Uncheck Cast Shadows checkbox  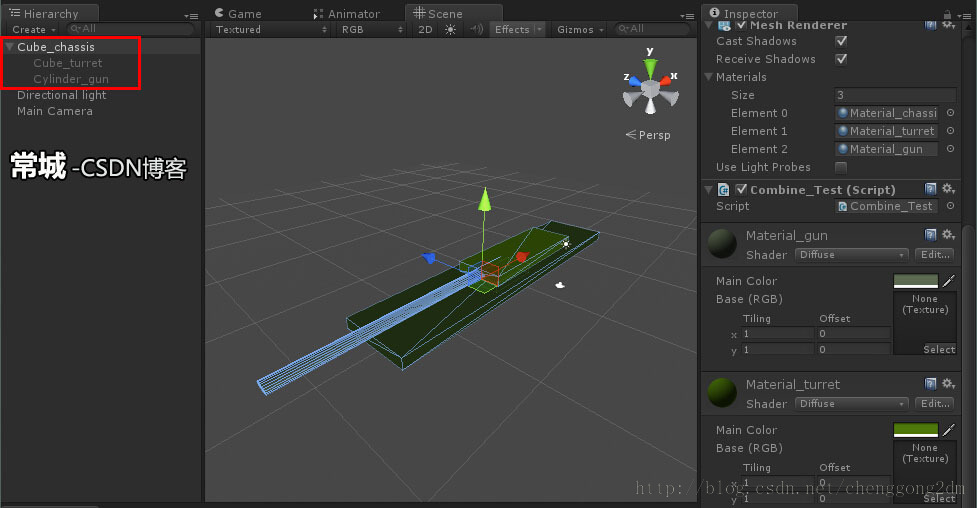point(841,41)
